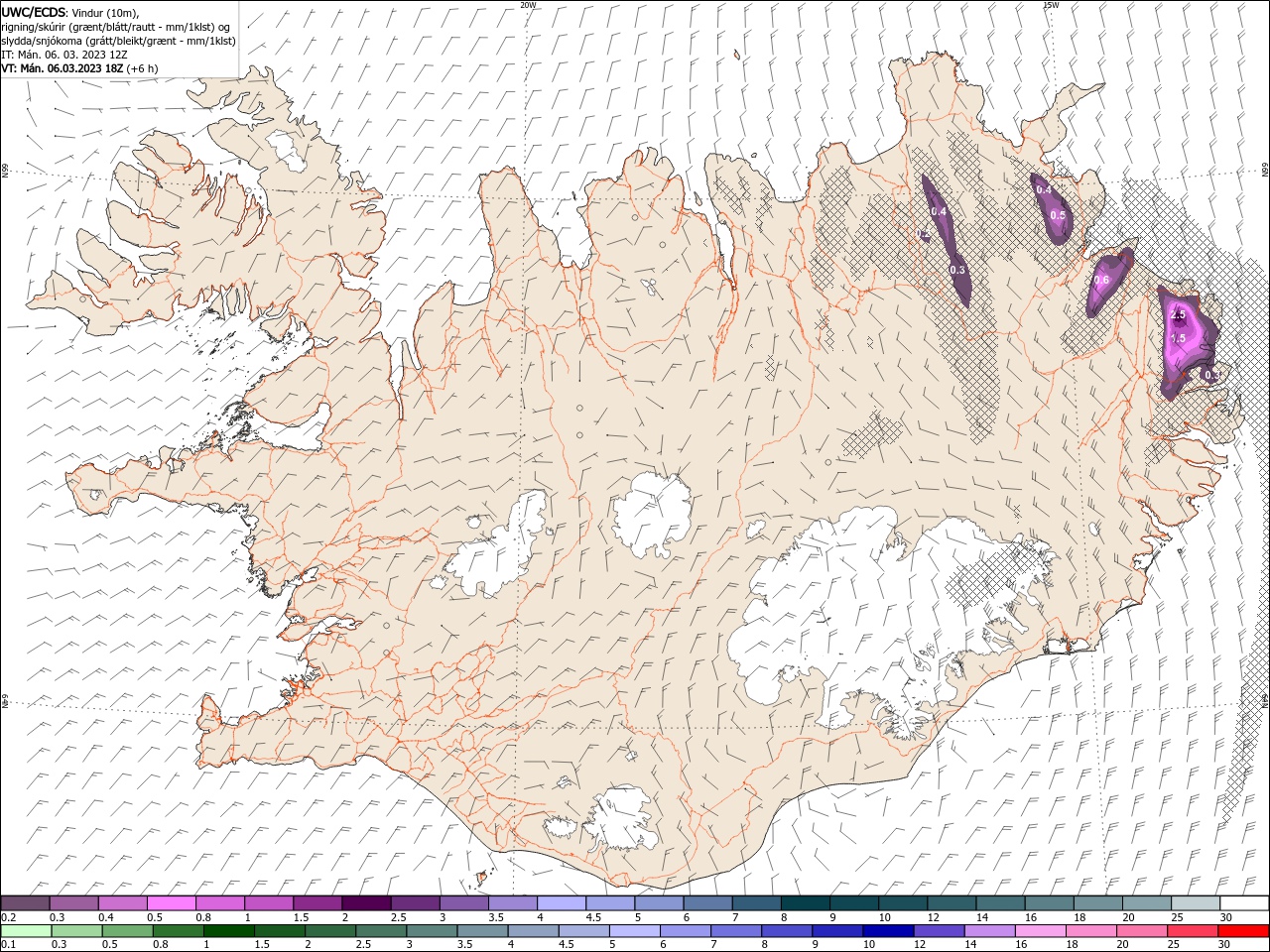Select the dark purple snow swatch 2–2.5
Screen dimensions: 1270x952
click(366, 903)
